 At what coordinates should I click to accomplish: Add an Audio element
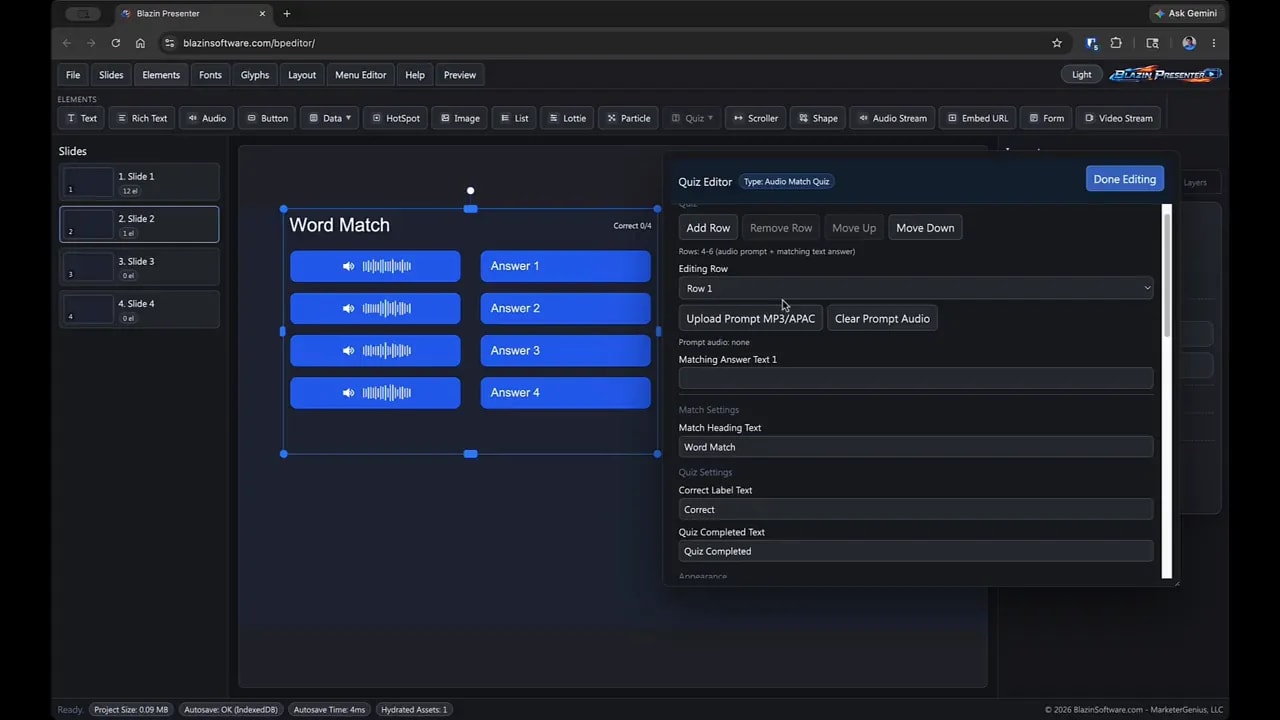click(207, 118)
